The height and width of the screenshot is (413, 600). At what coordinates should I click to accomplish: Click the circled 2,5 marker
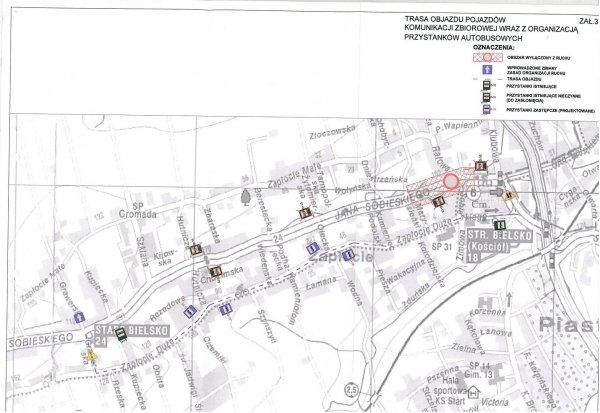pyautogui.click(x=351, y=390)
